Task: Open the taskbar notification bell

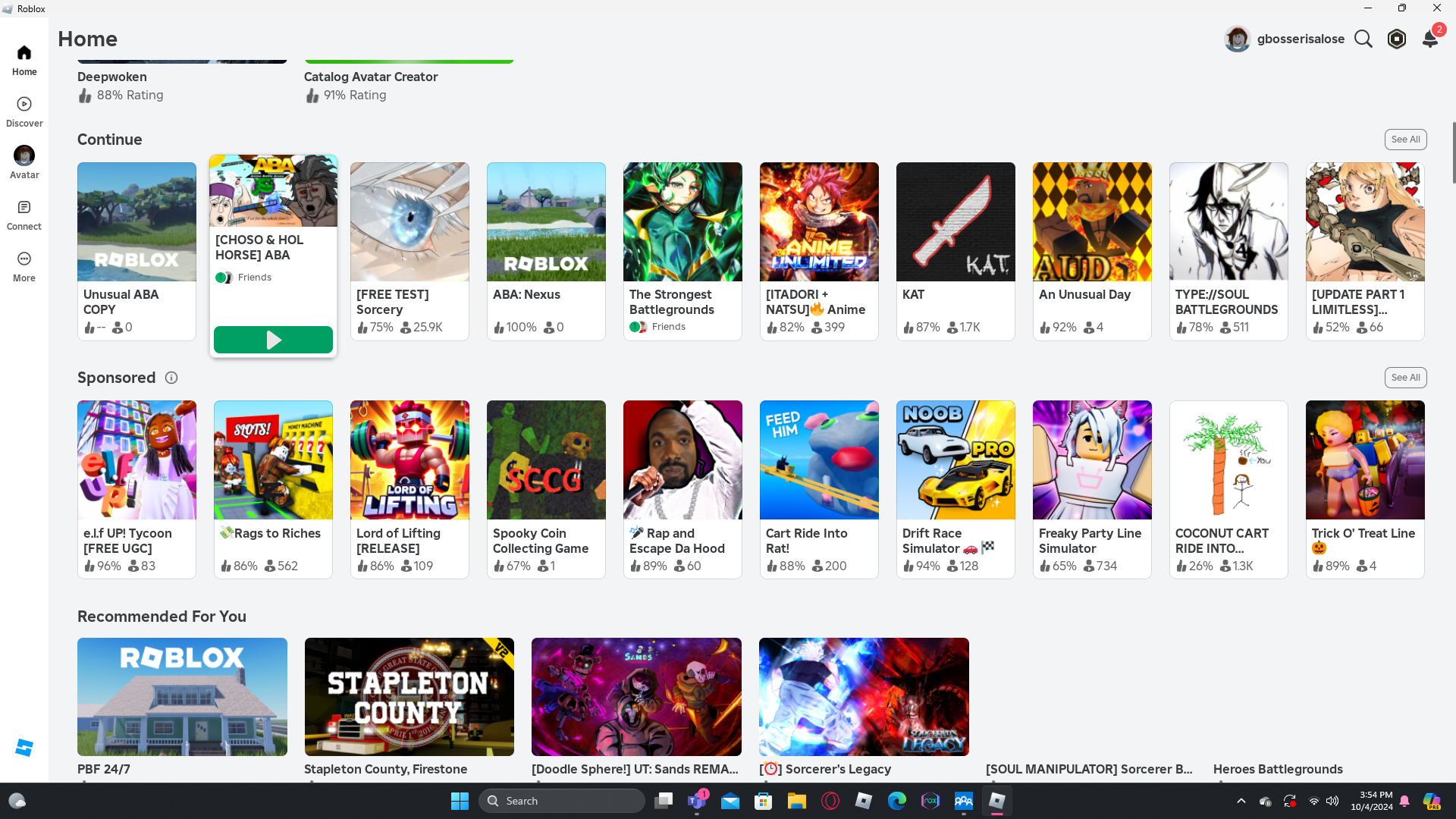Action: 1404,801
